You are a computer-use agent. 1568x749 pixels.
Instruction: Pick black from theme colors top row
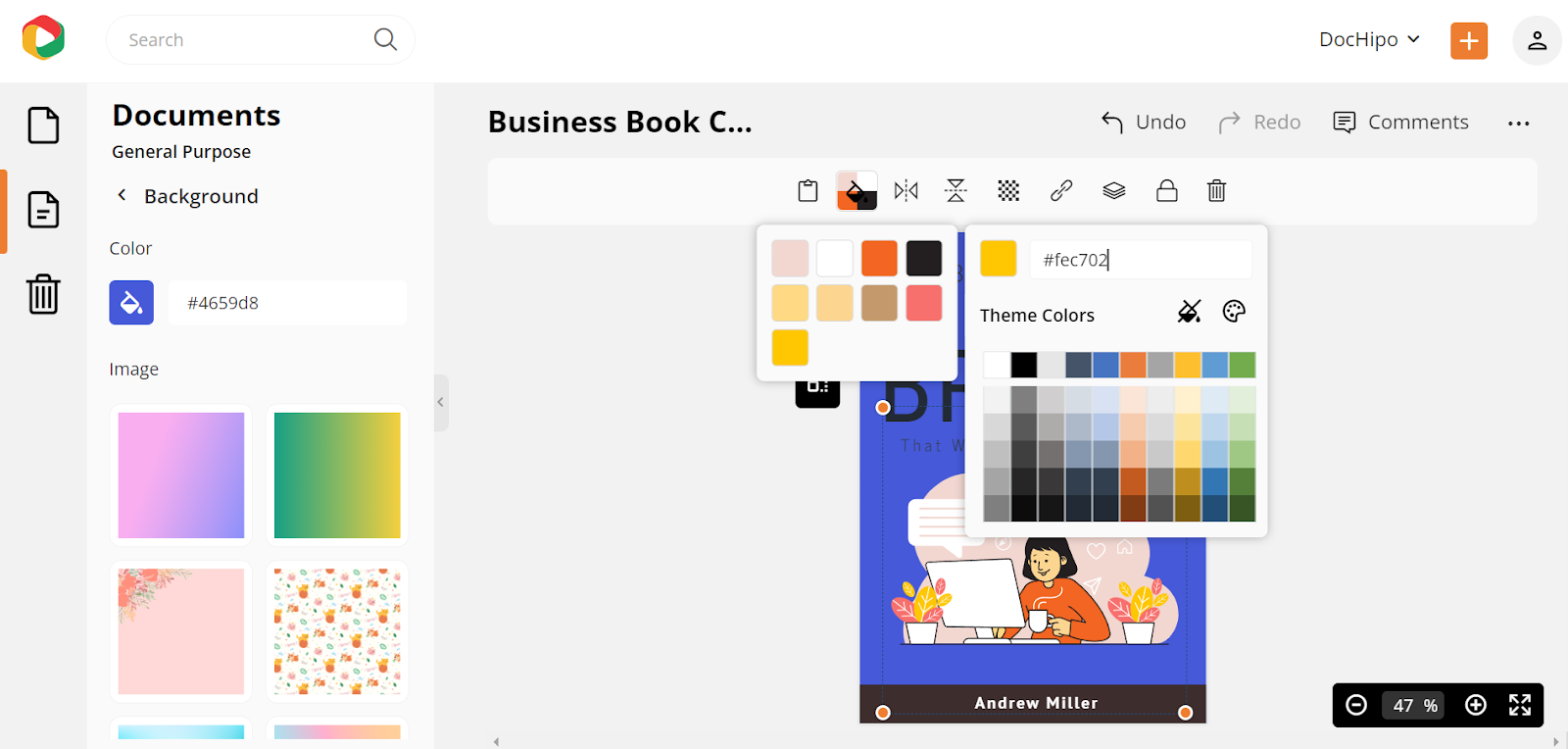point(1024,365)
